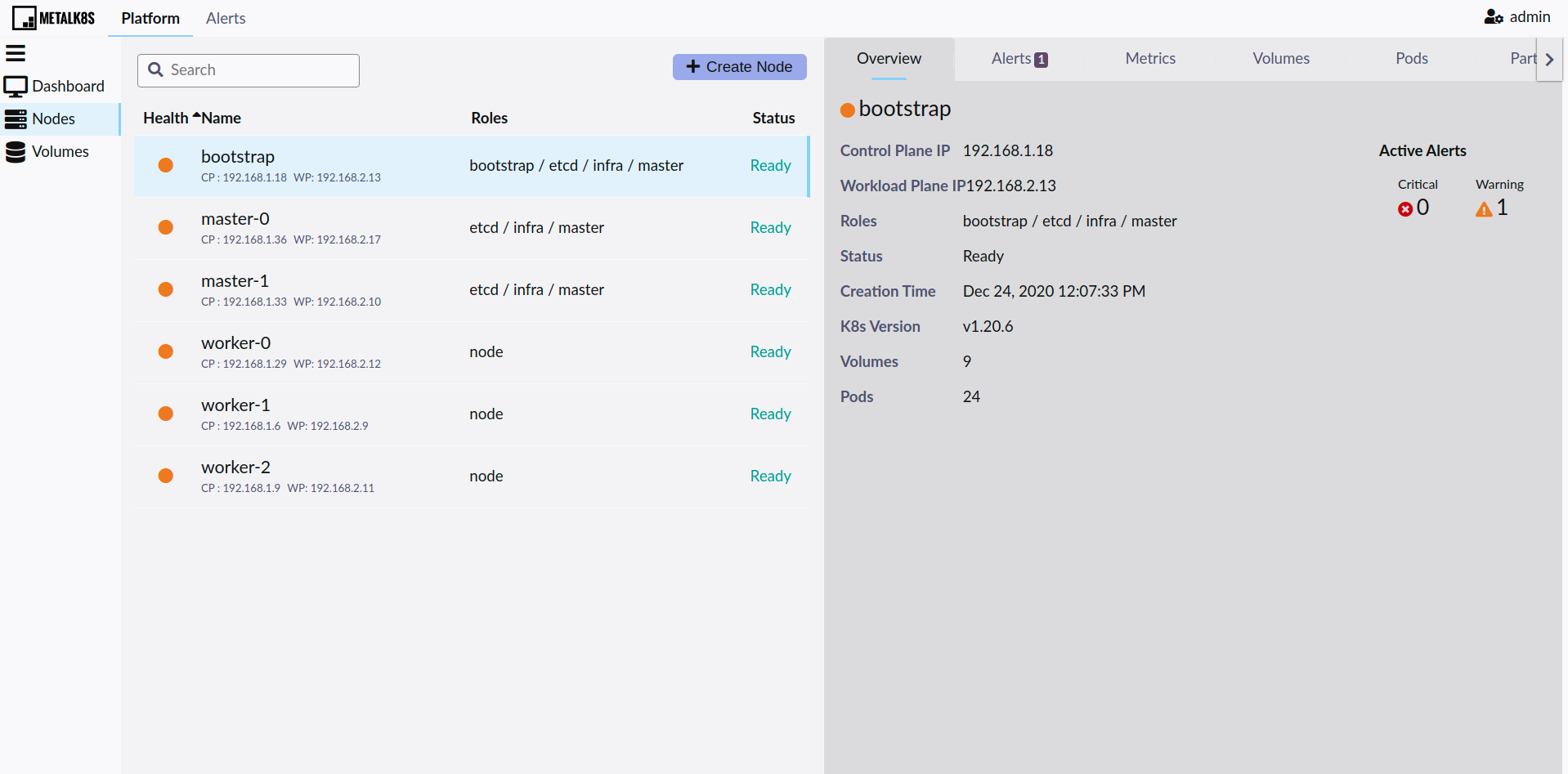1568x774 pixels.
Task: Click the Volumes count 9 in overview
Action: click(x=967, y=361)
